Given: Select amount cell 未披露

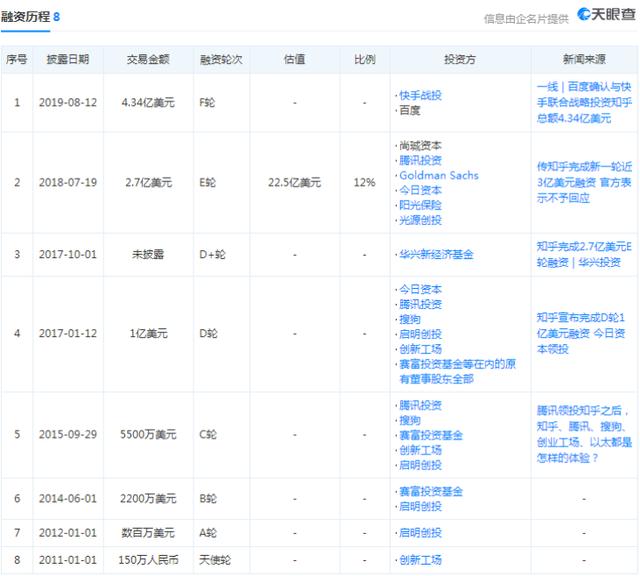Looking at the screenshot, I should (148, 255).
